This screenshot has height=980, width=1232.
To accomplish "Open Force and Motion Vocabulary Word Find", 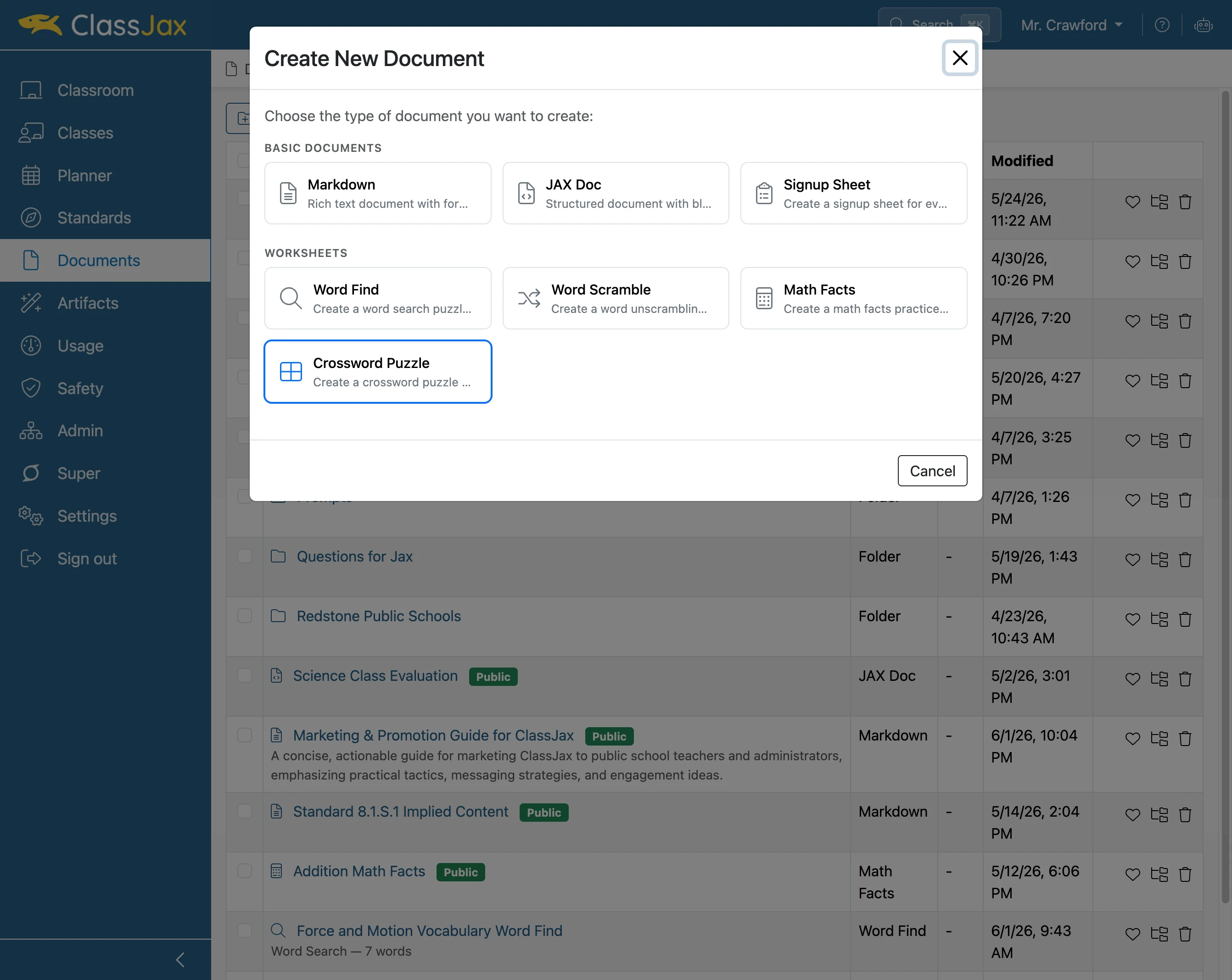I will [429, 931].
